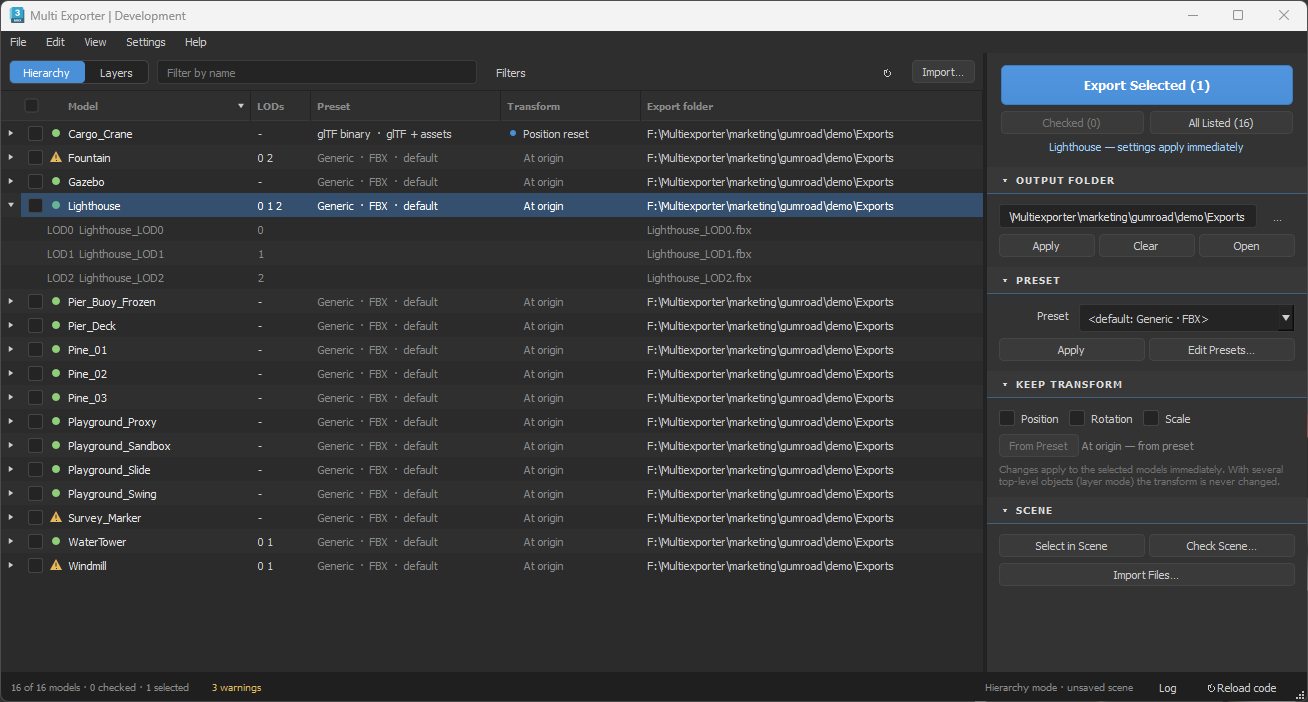The image size is (1308, 702).
Task: Click the 3 warnings status text
Action: pos(236,688)
